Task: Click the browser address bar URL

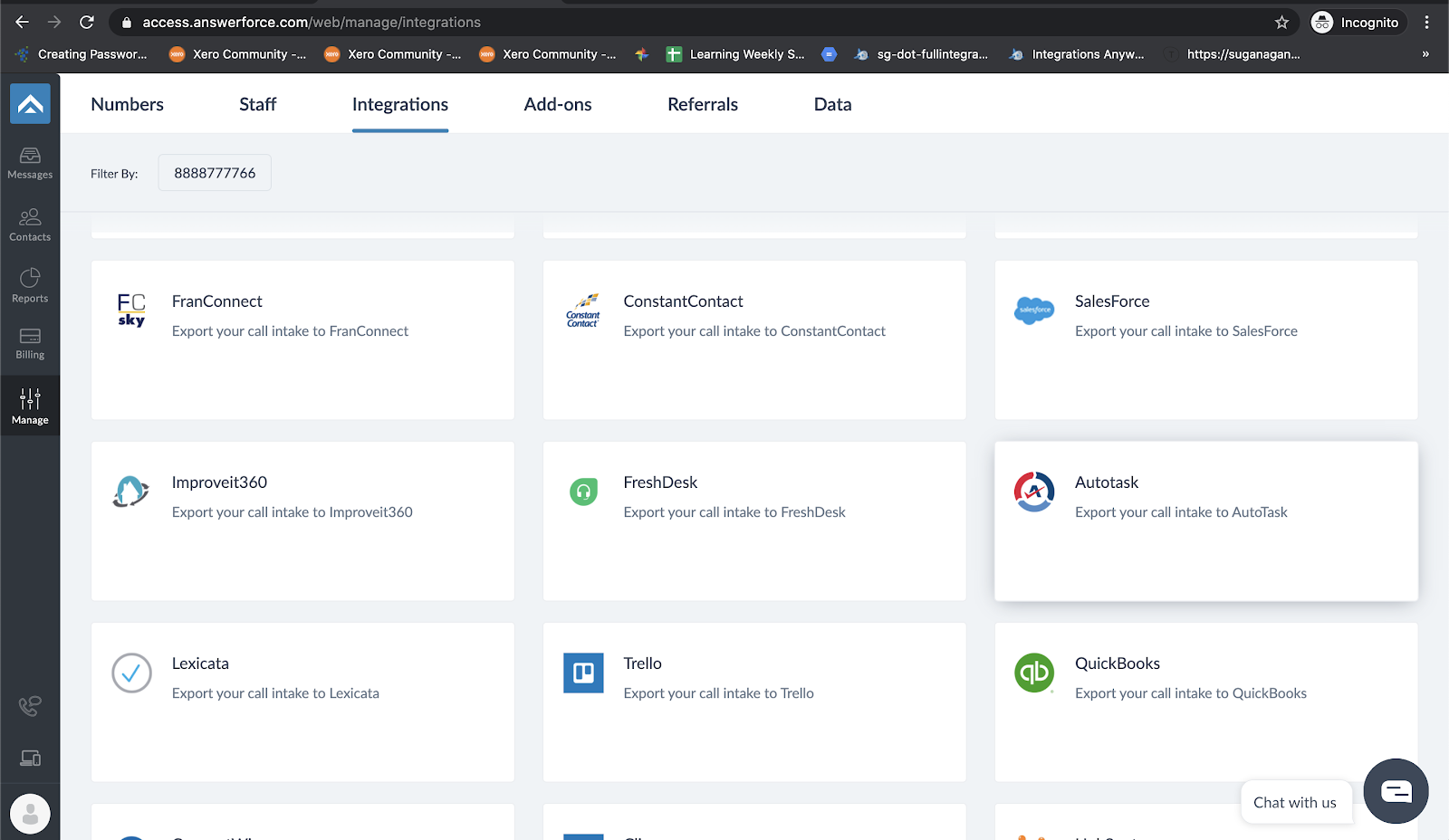Action: click(312, 23)
